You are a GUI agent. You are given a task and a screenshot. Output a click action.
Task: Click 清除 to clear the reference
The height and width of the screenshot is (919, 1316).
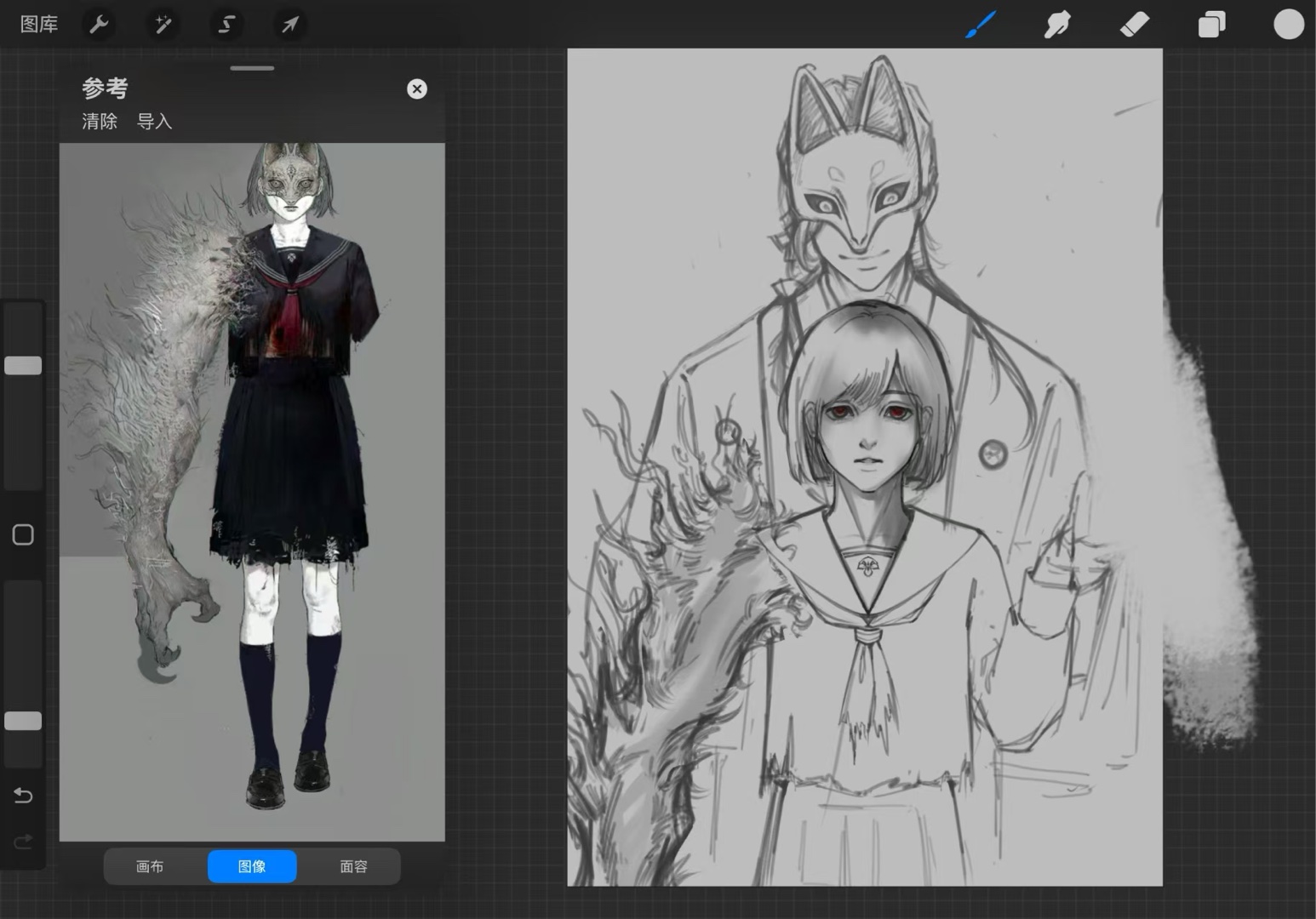point(100,122)
